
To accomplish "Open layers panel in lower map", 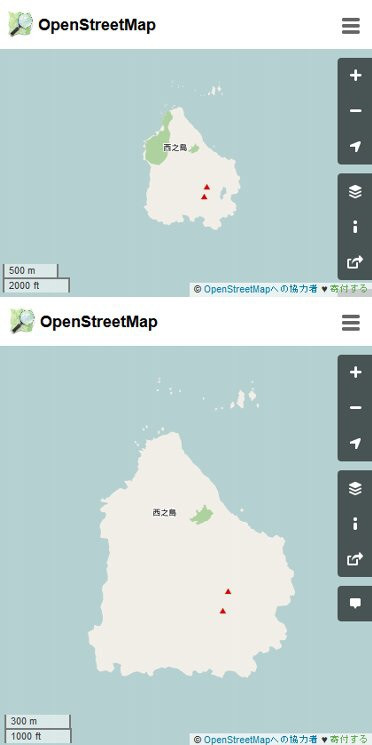I will pyautogui.click(x=355, y=488).
